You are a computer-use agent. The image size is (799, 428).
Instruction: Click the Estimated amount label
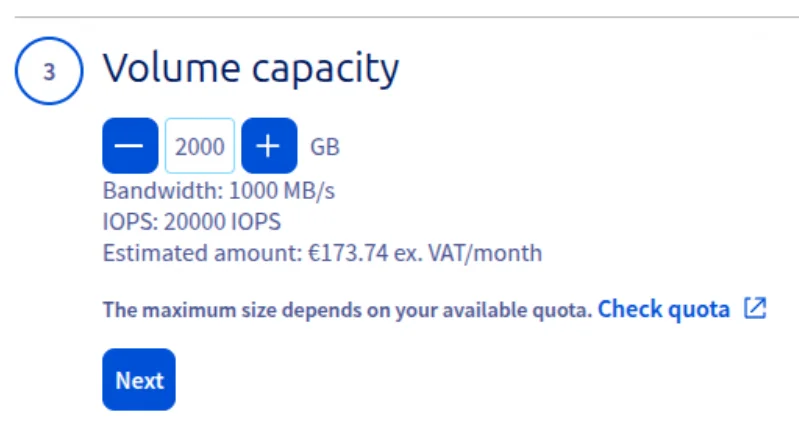200,253
